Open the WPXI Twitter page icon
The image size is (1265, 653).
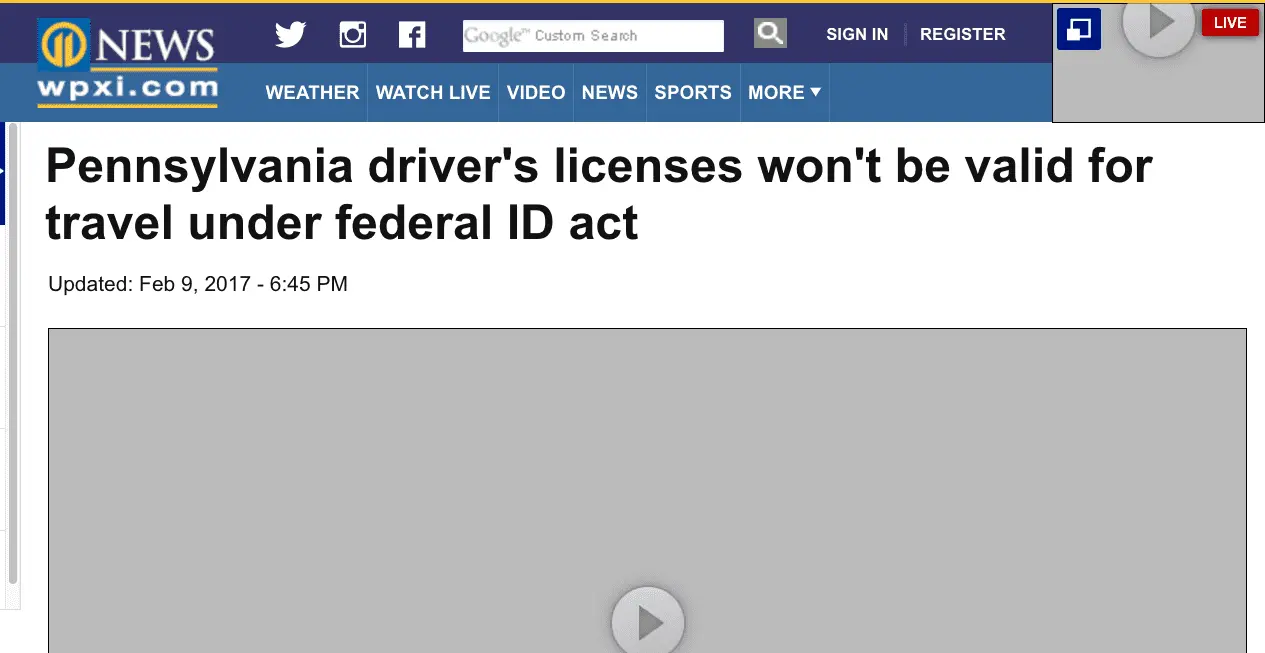tap(290, 35)
